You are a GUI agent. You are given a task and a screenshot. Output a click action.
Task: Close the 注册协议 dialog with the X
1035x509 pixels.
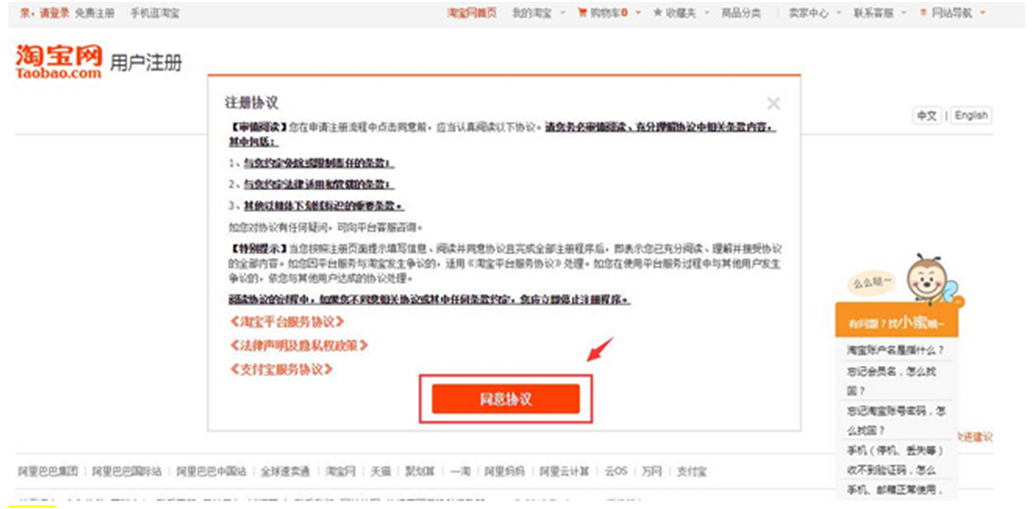click(773, 103)
